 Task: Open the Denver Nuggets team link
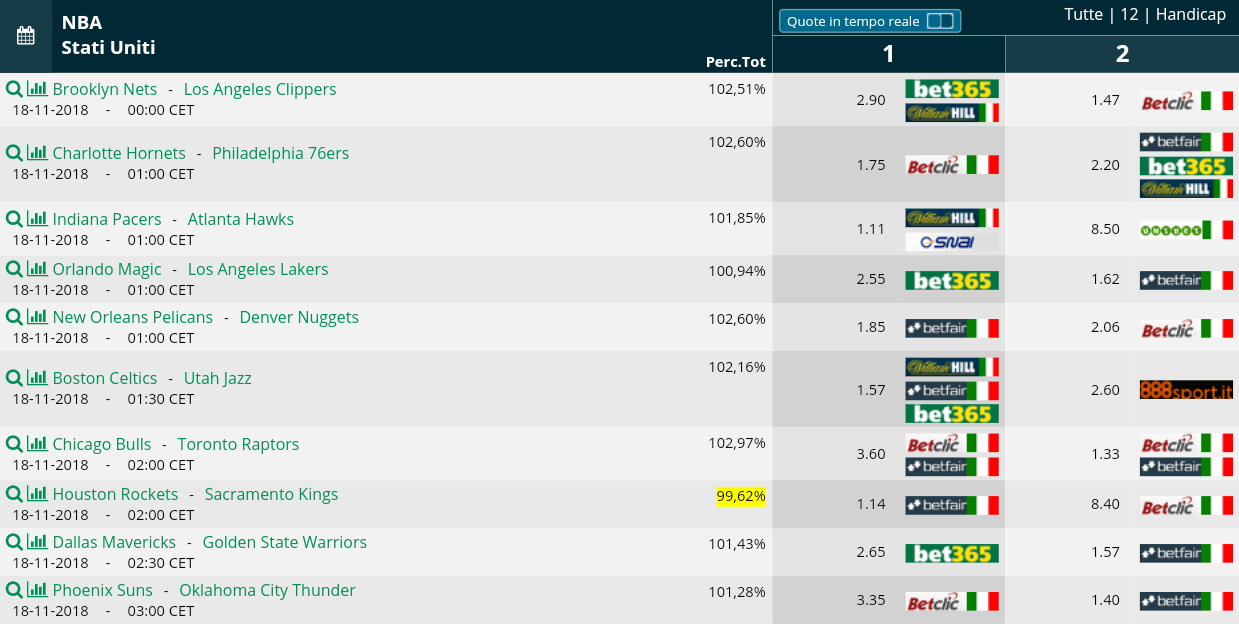(x=299, y=317)
